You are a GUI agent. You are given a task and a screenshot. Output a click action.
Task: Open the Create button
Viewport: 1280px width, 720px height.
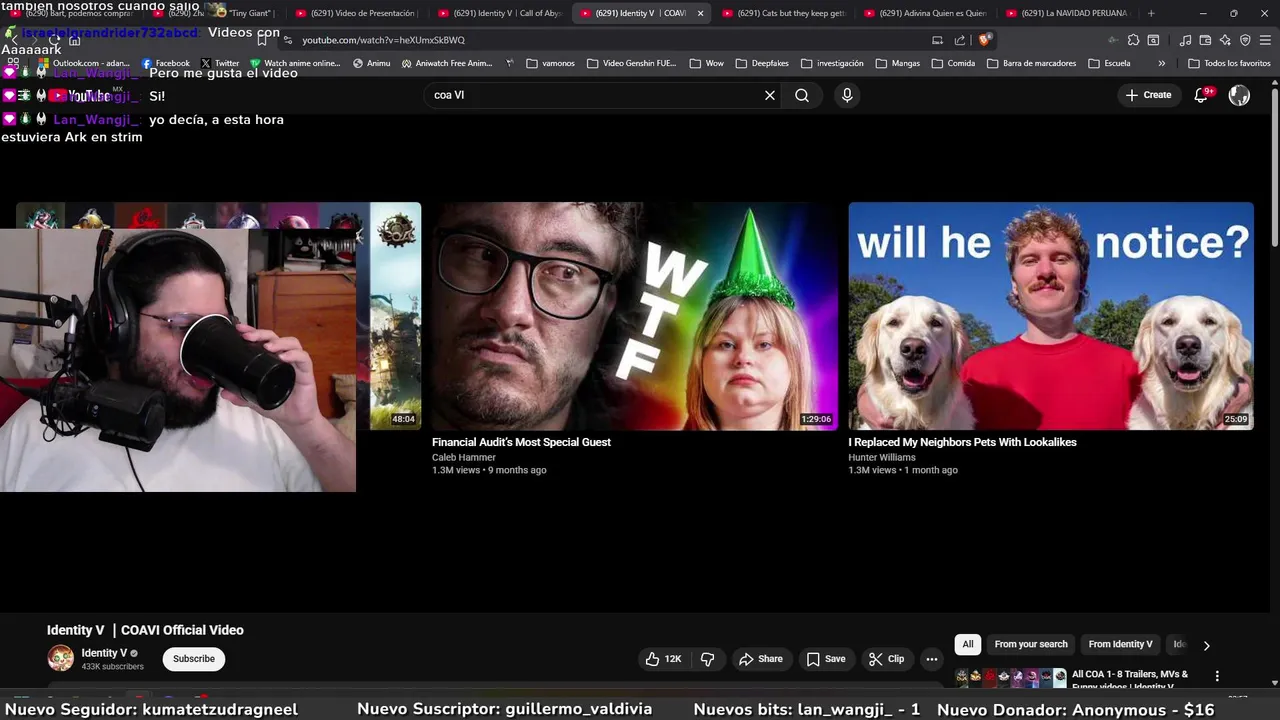1148,95
